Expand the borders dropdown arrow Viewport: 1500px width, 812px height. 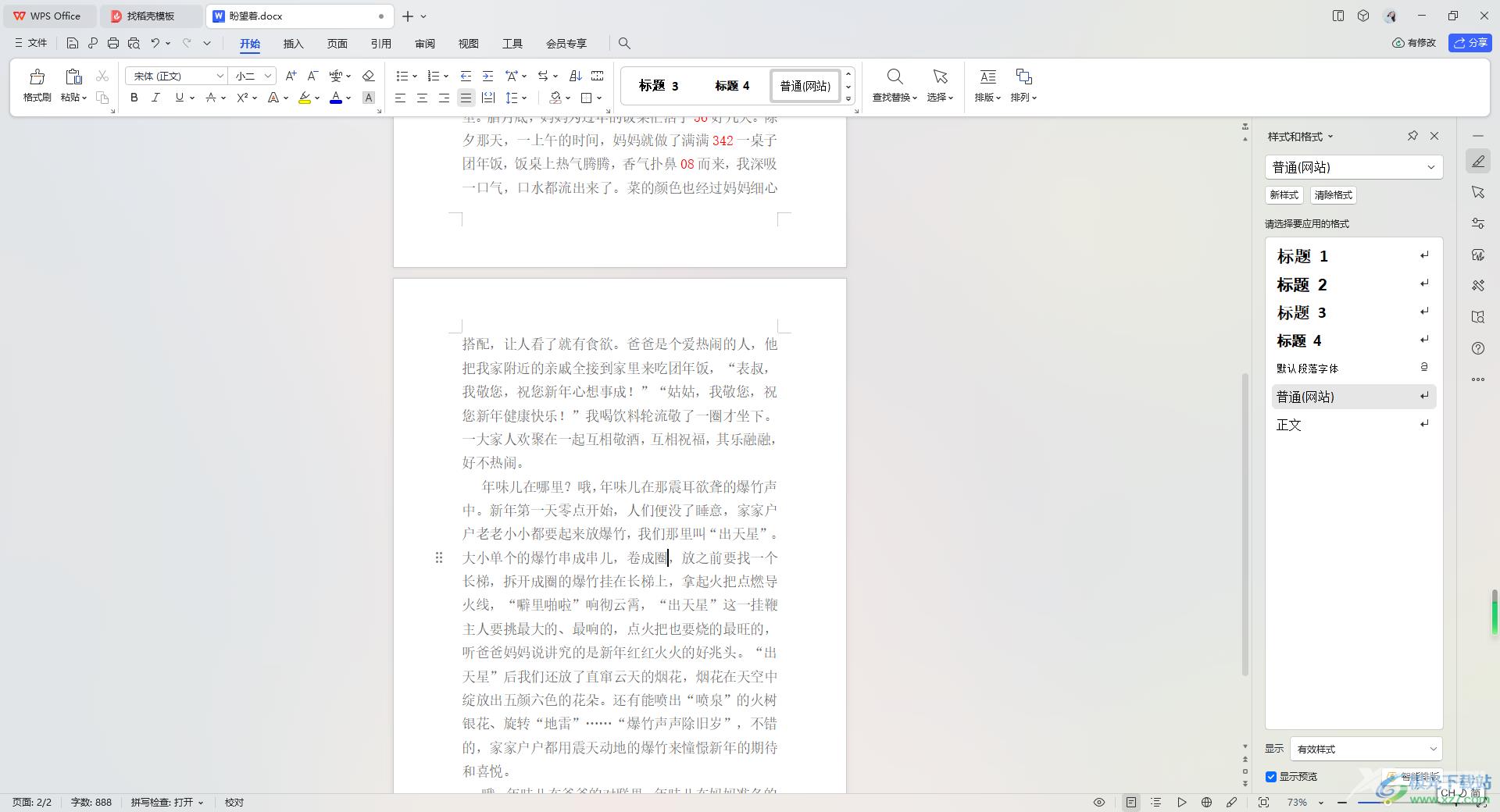[x=599, y=98]
